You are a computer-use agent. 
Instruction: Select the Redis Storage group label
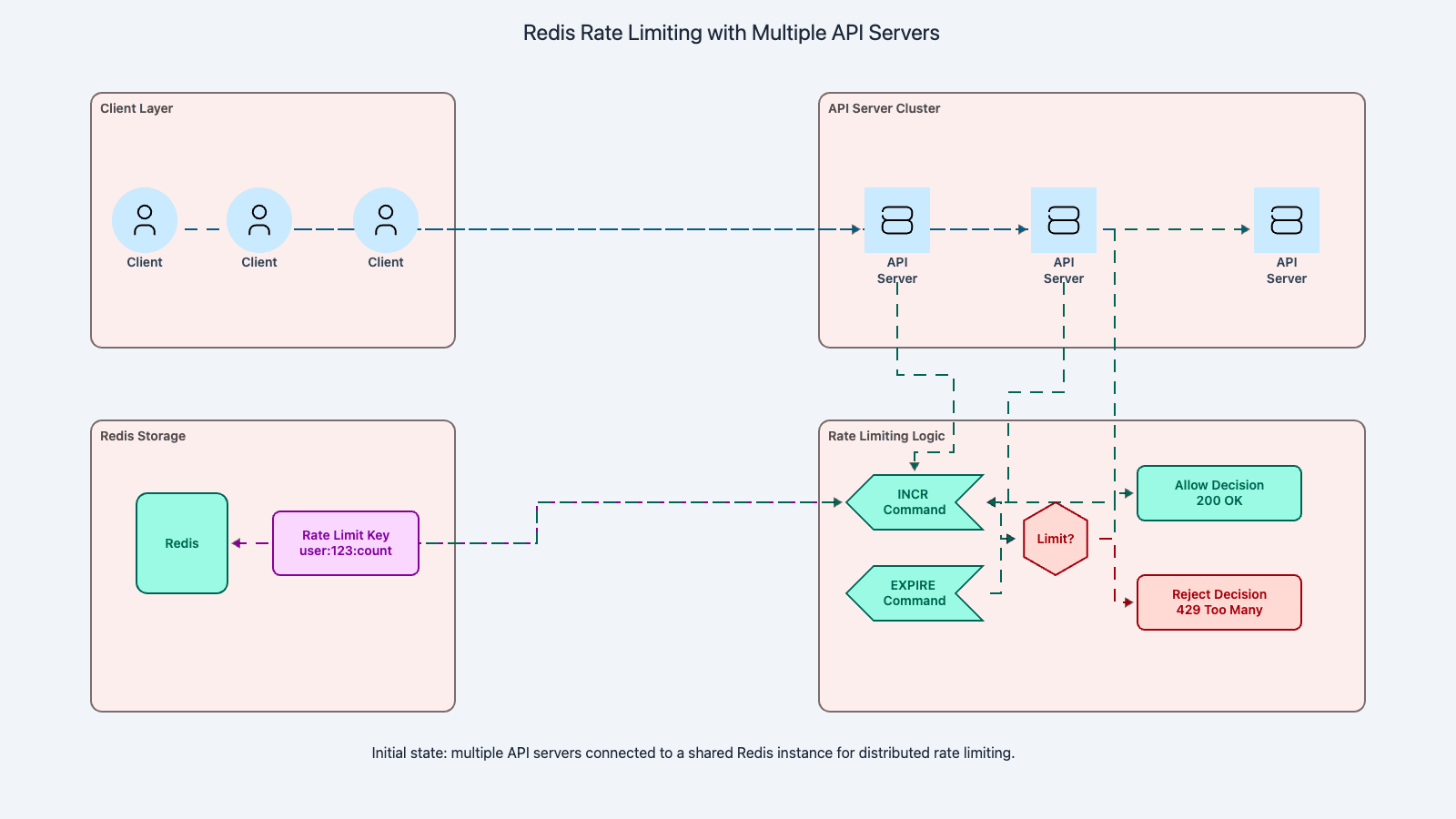click(143, 436)
